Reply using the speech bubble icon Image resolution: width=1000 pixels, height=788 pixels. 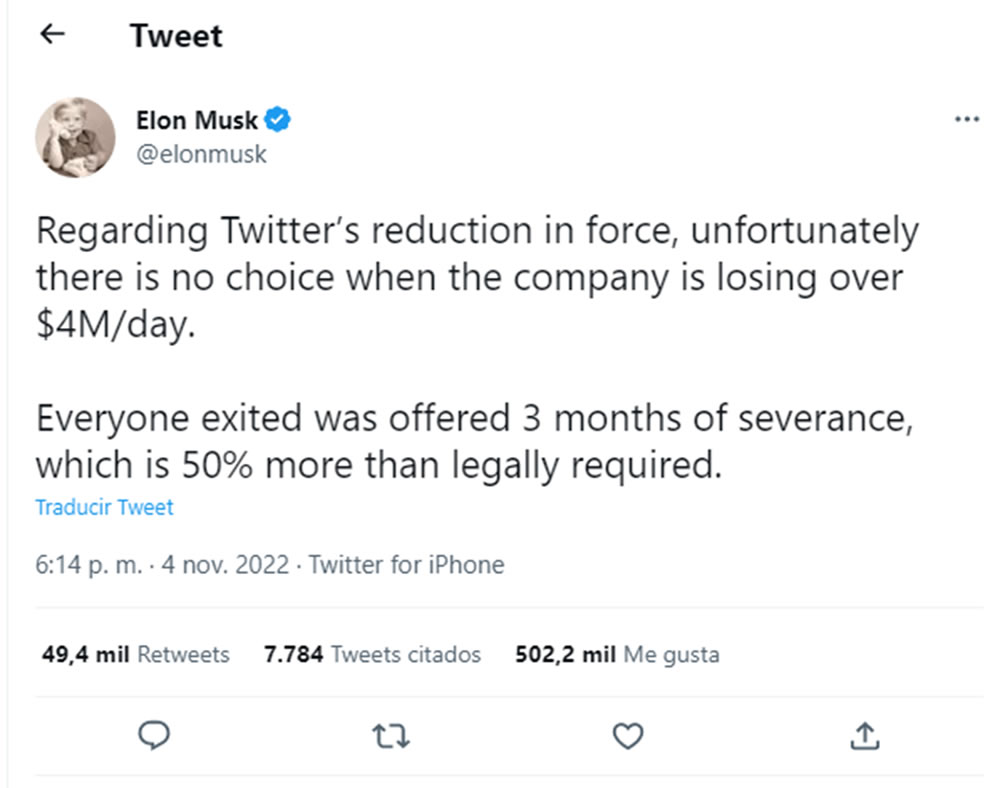click(154, 735)
